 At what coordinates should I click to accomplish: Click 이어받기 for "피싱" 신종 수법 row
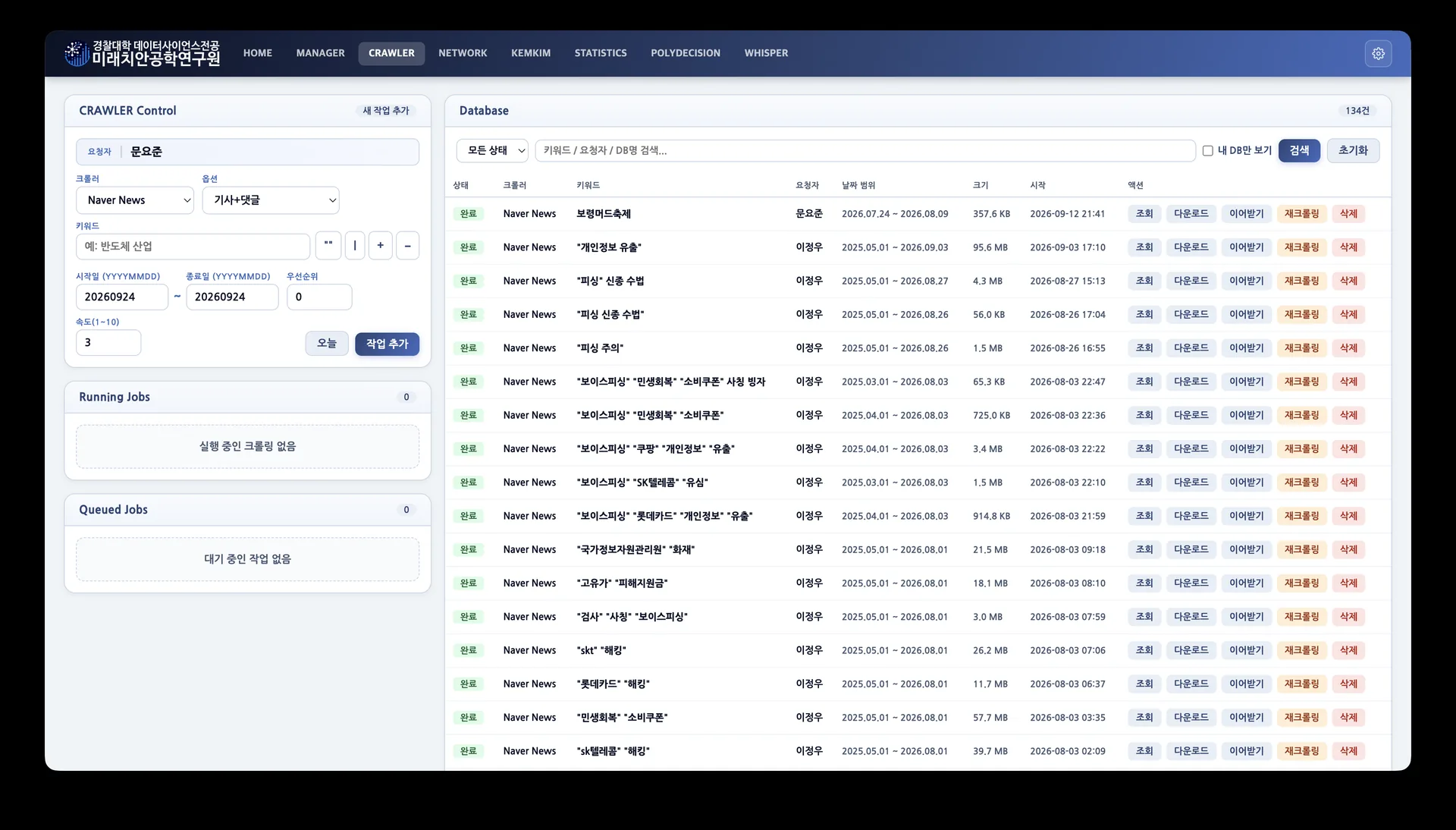pos(1246,281)
